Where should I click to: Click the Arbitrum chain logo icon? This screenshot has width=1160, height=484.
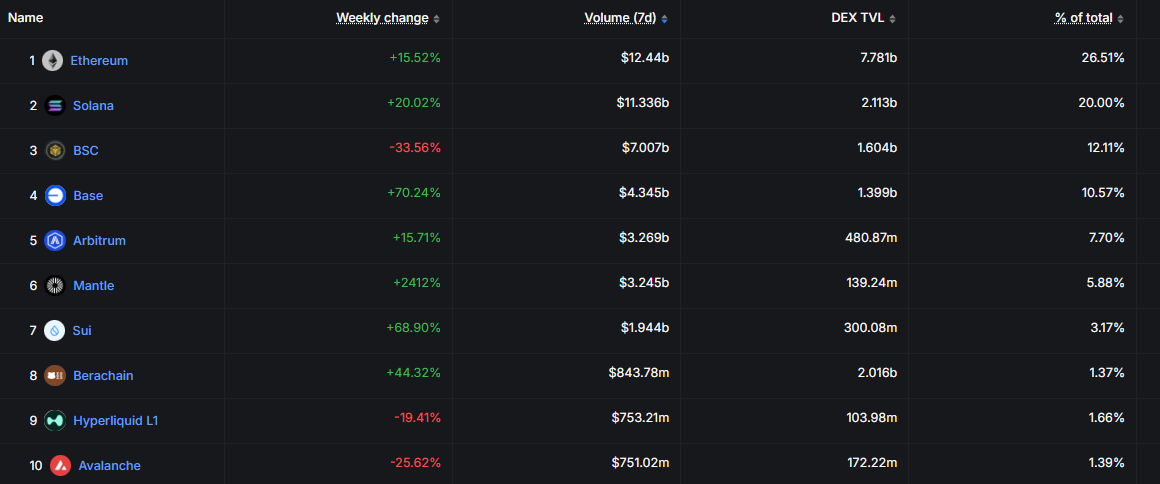point(55,241)
